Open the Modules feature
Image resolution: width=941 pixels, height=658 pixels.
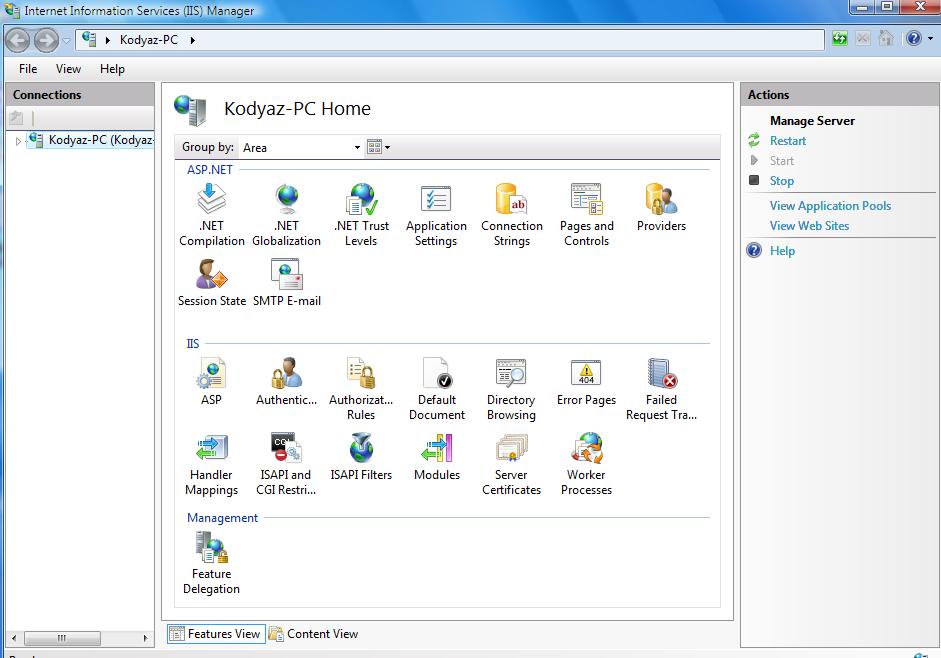coord(436,457)
